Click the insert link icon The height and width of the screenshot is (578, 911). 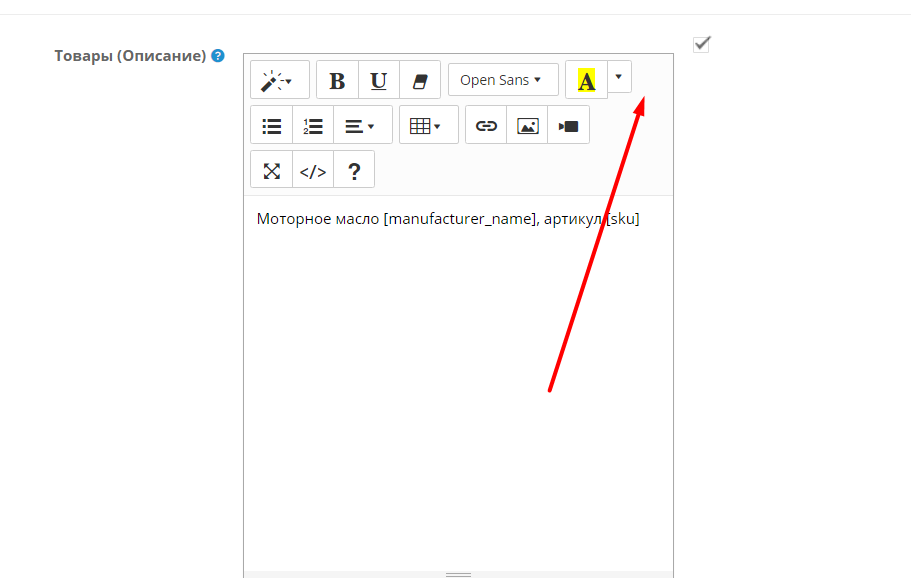(486, 126)
